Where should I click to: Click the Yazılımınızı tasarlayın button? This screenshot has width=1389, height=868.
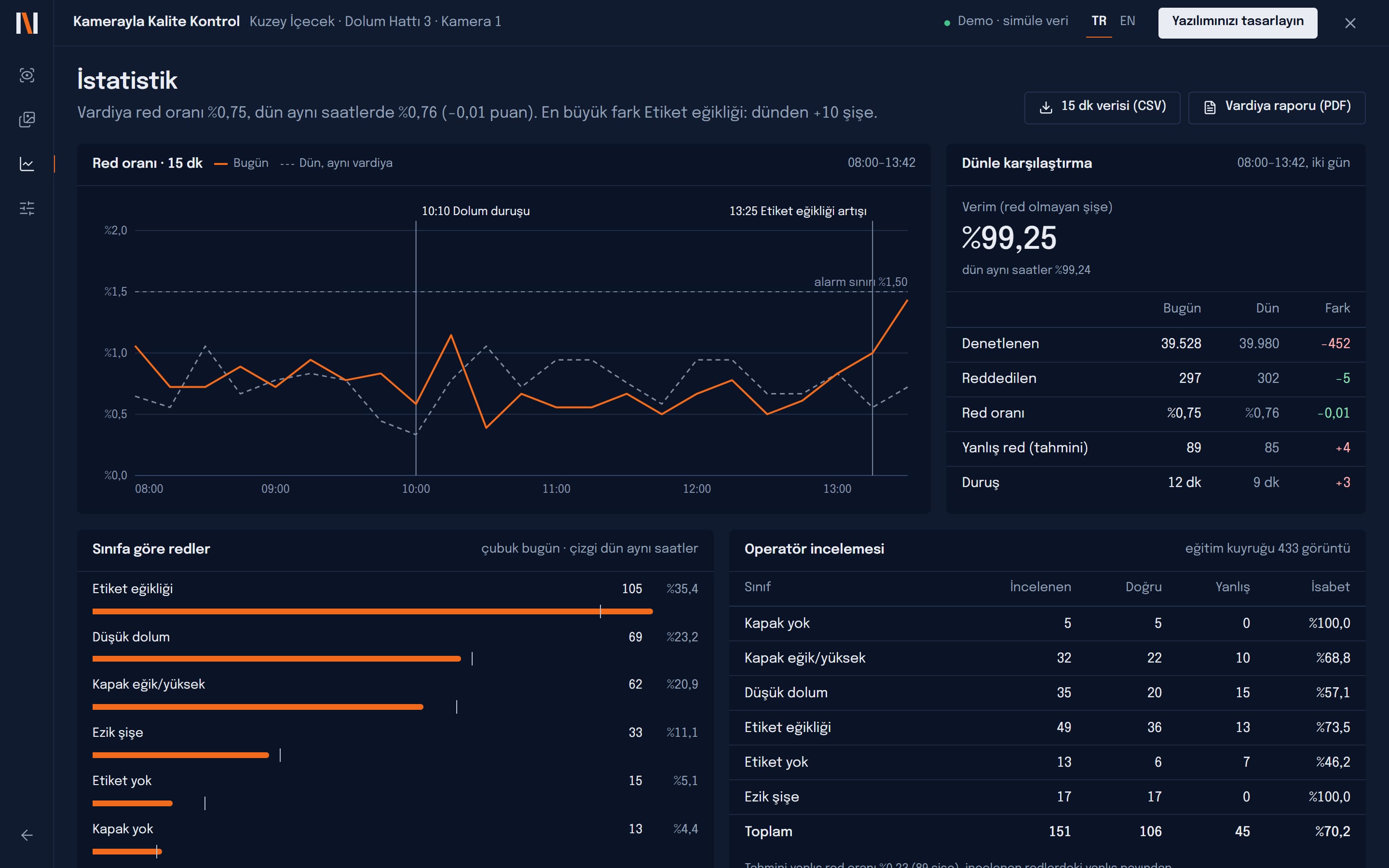[x=1238, y=22]
